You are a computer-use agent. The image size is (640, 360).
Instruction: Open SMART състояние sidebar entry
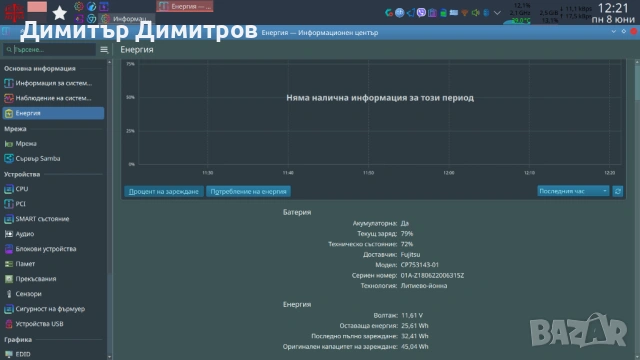click(53, 219)
